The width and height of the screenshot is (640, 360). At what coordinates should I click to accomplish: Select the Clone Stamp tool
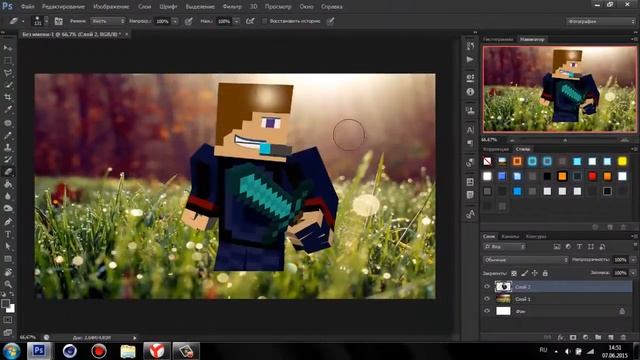tap(8, 147)
